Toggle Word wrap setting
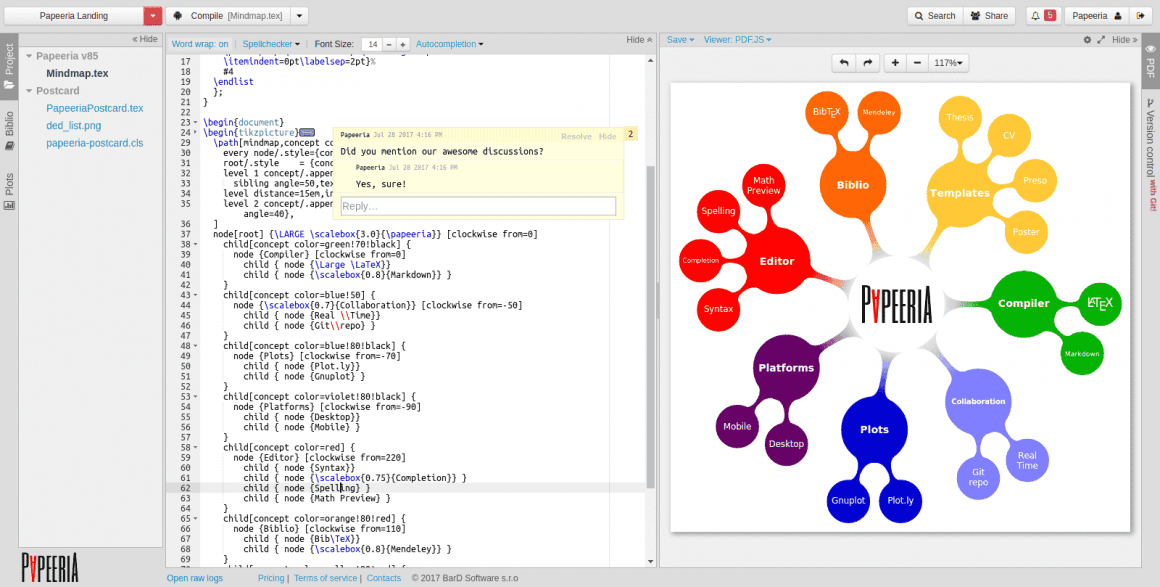 point(200,44)
